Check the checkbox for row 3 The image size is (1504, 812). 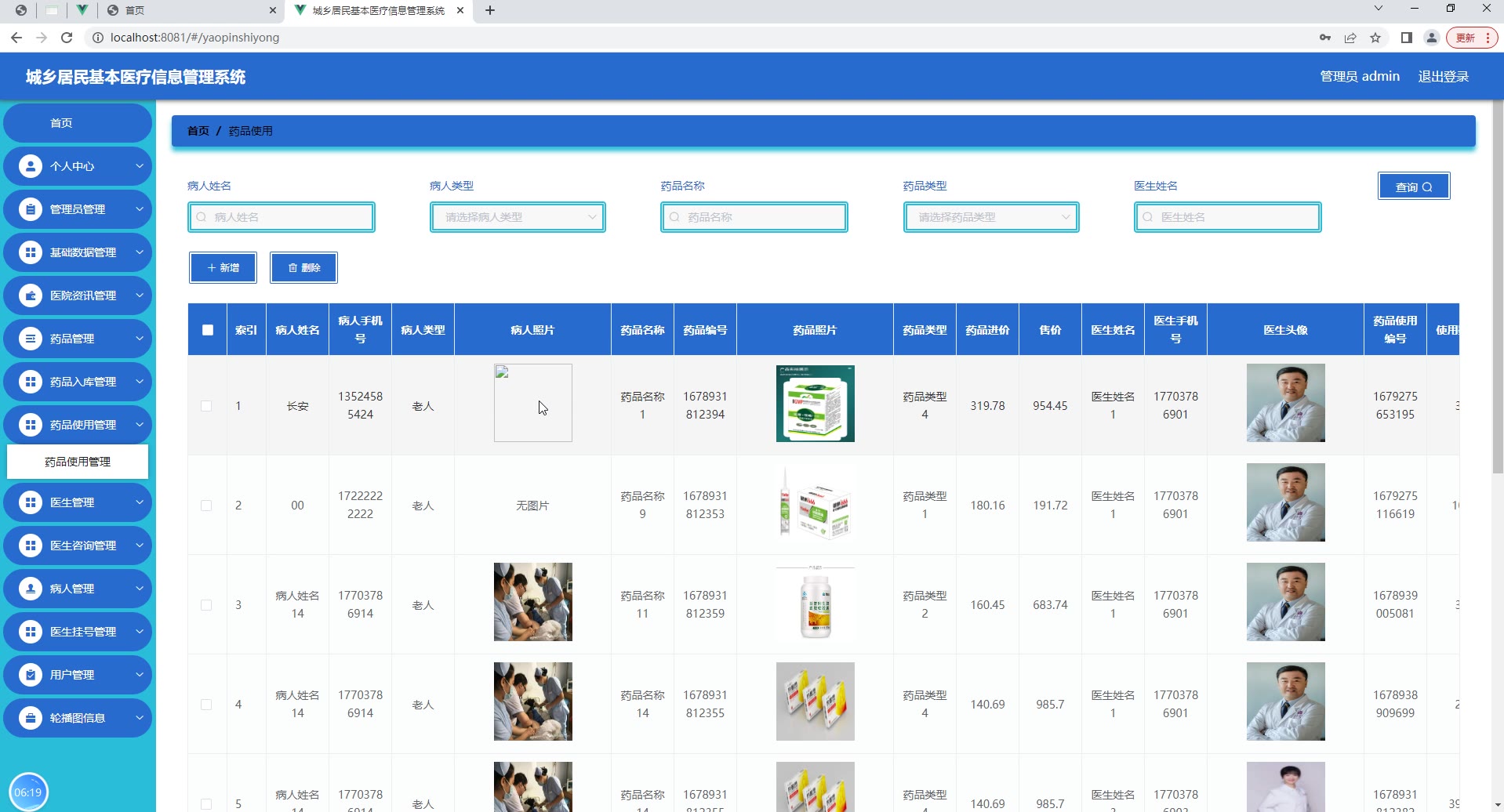206,605
